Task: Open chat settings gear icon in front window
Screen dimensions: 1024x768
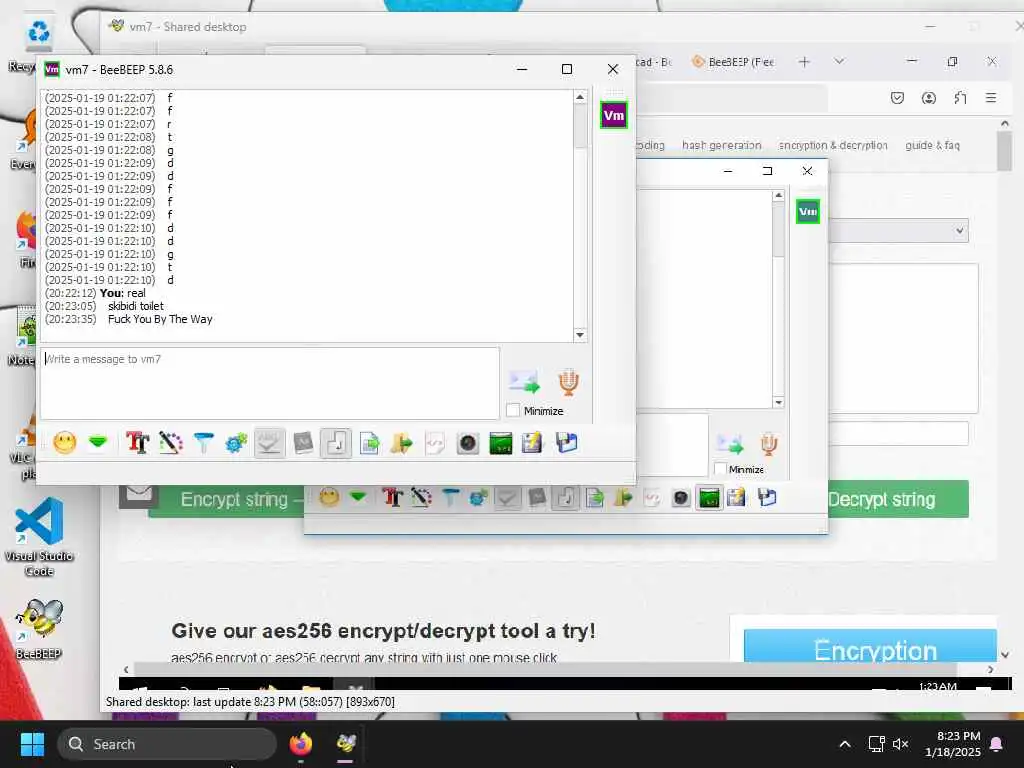Action: click(x=236, y=443)
